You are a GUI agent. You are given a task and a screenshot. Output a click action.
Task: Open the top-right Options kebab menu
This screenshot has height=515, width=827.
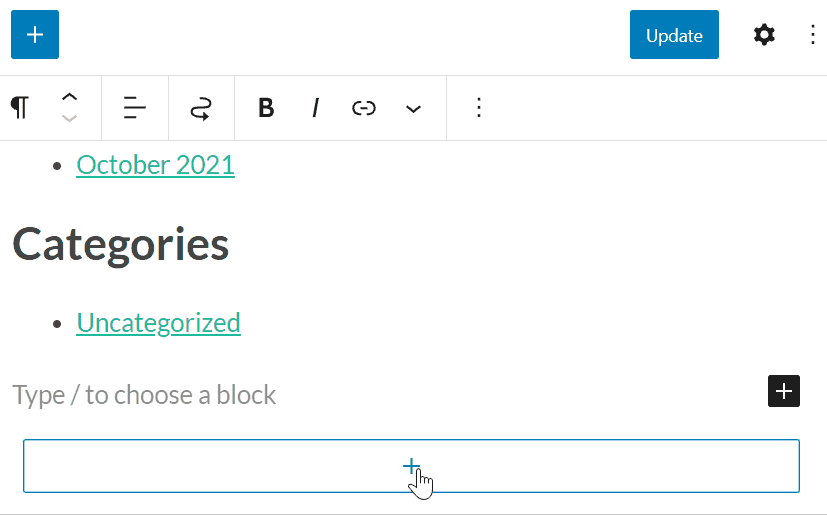(x=812, y=35)
